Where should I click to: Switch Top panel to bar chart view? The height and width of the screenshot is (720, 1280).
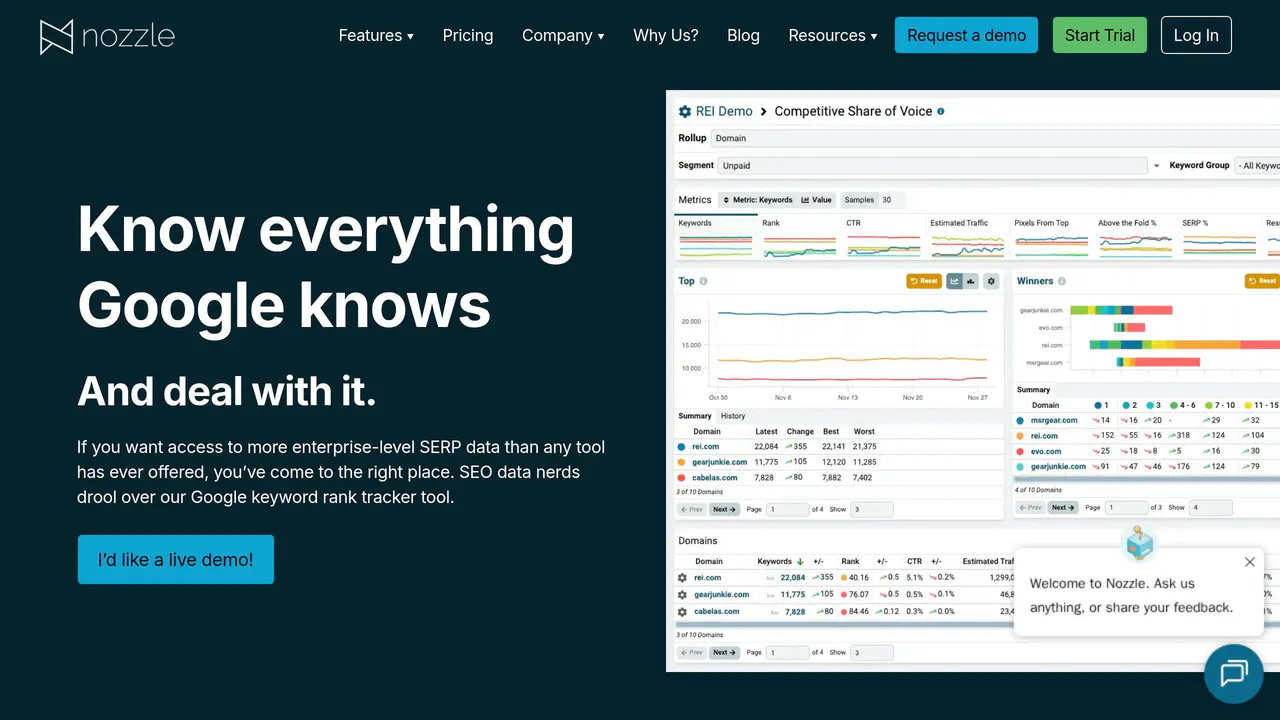pyautogui.click(x=972, y=281)
